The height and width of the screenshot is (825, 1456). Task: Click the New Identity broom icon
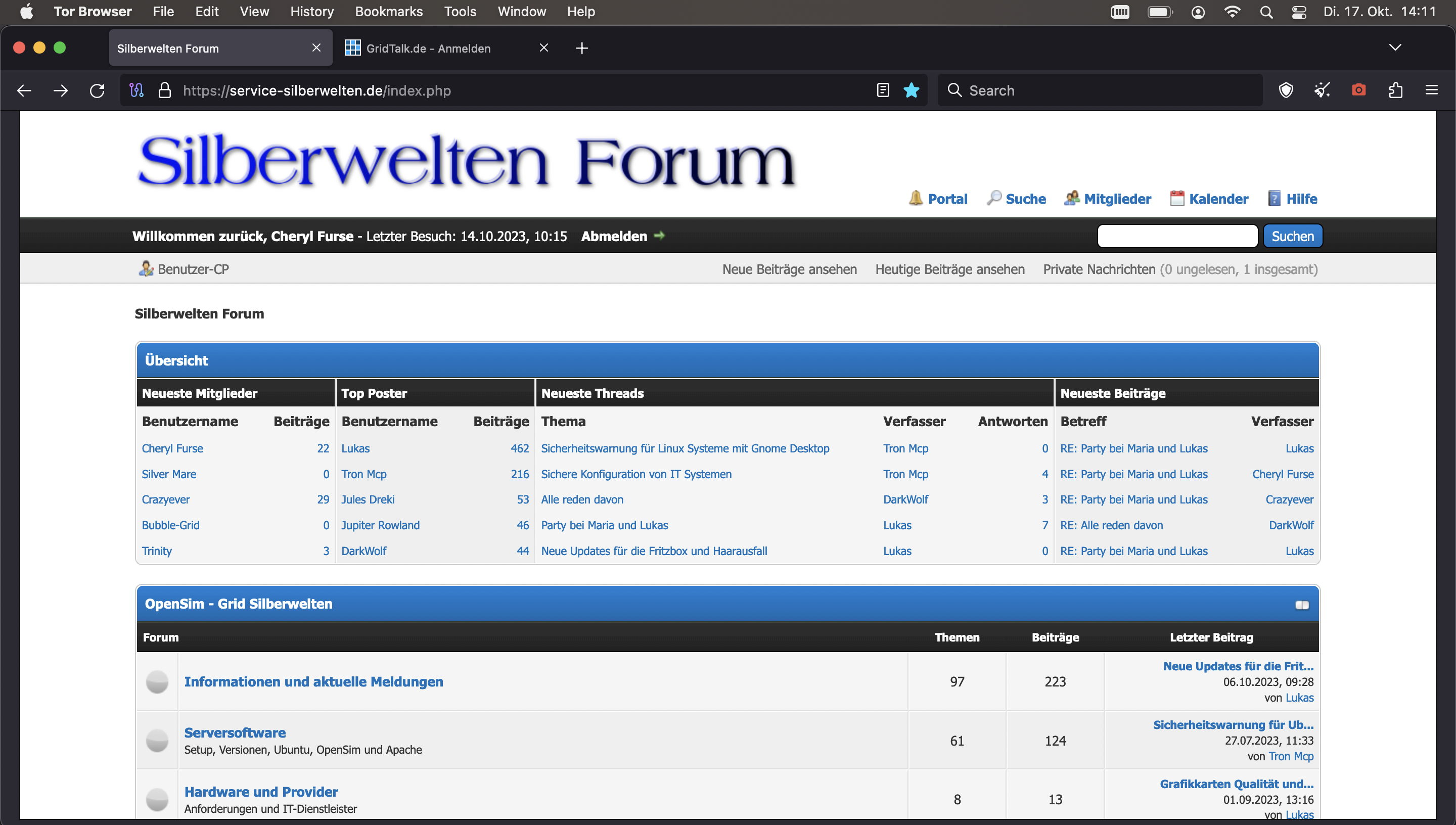(x=1322, y=90)
